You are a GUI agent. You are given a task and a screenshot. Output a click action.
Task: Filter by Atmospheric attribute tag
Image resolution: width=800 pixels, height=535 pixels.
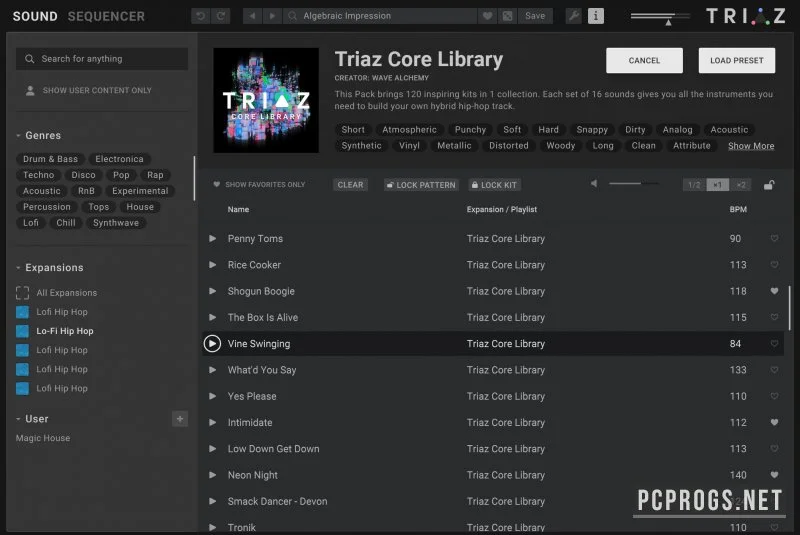409,130
